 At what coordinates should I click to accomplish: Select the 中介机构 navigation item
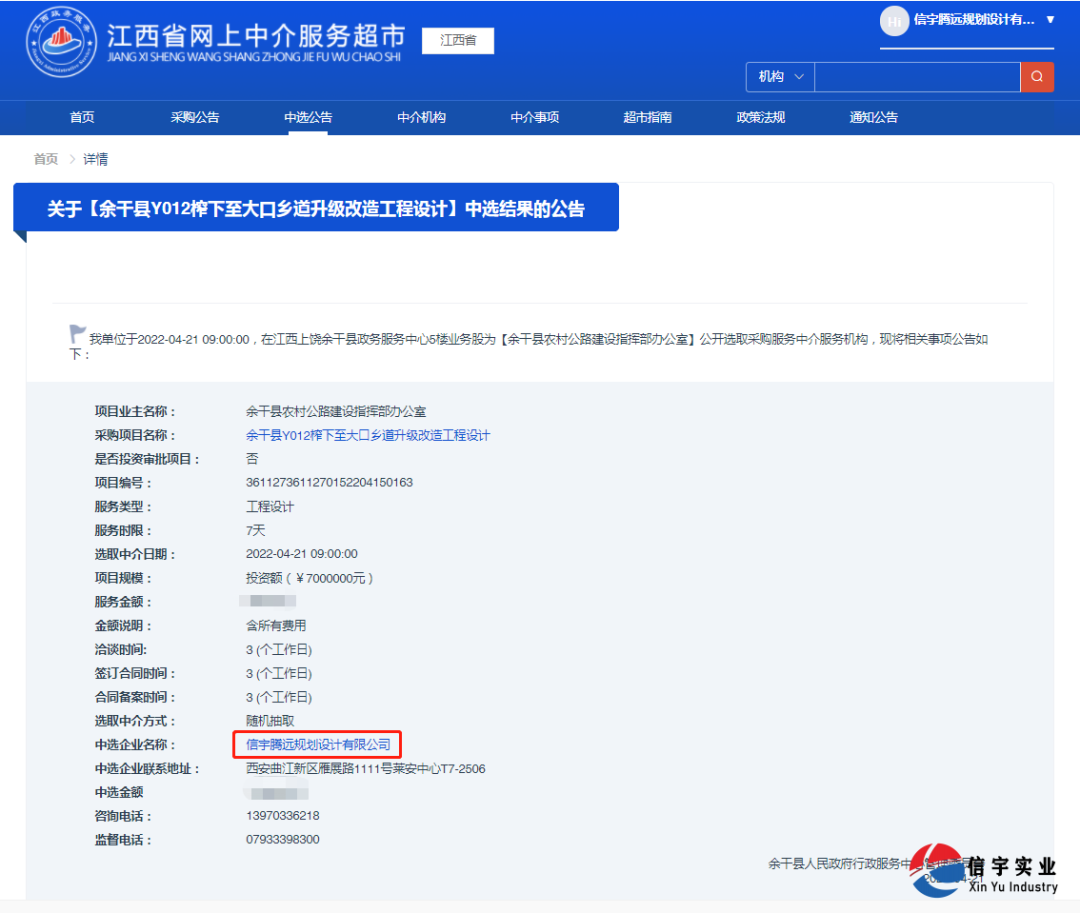click(x=420, y=117)
